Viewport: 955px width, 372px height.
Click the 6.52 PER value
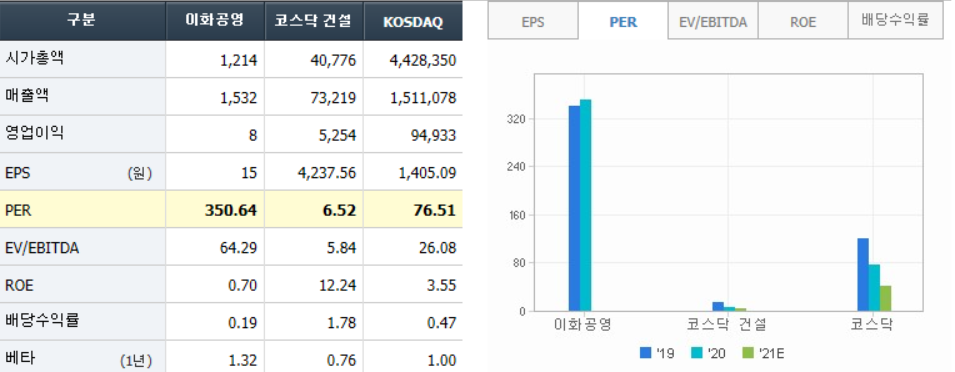339,211
